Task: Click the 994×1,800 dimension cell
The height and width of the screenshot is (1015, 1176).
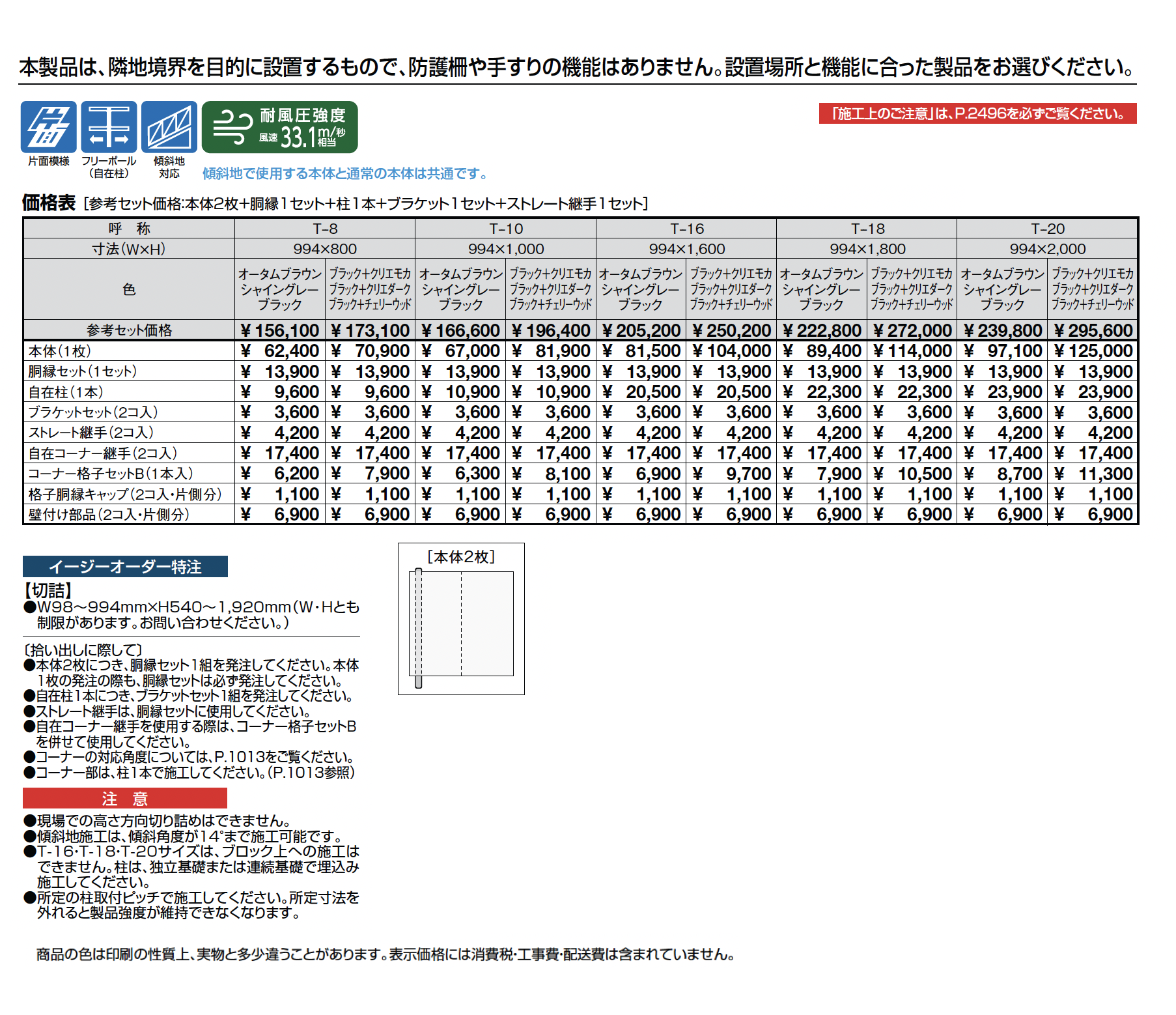Action: point(867,249)
